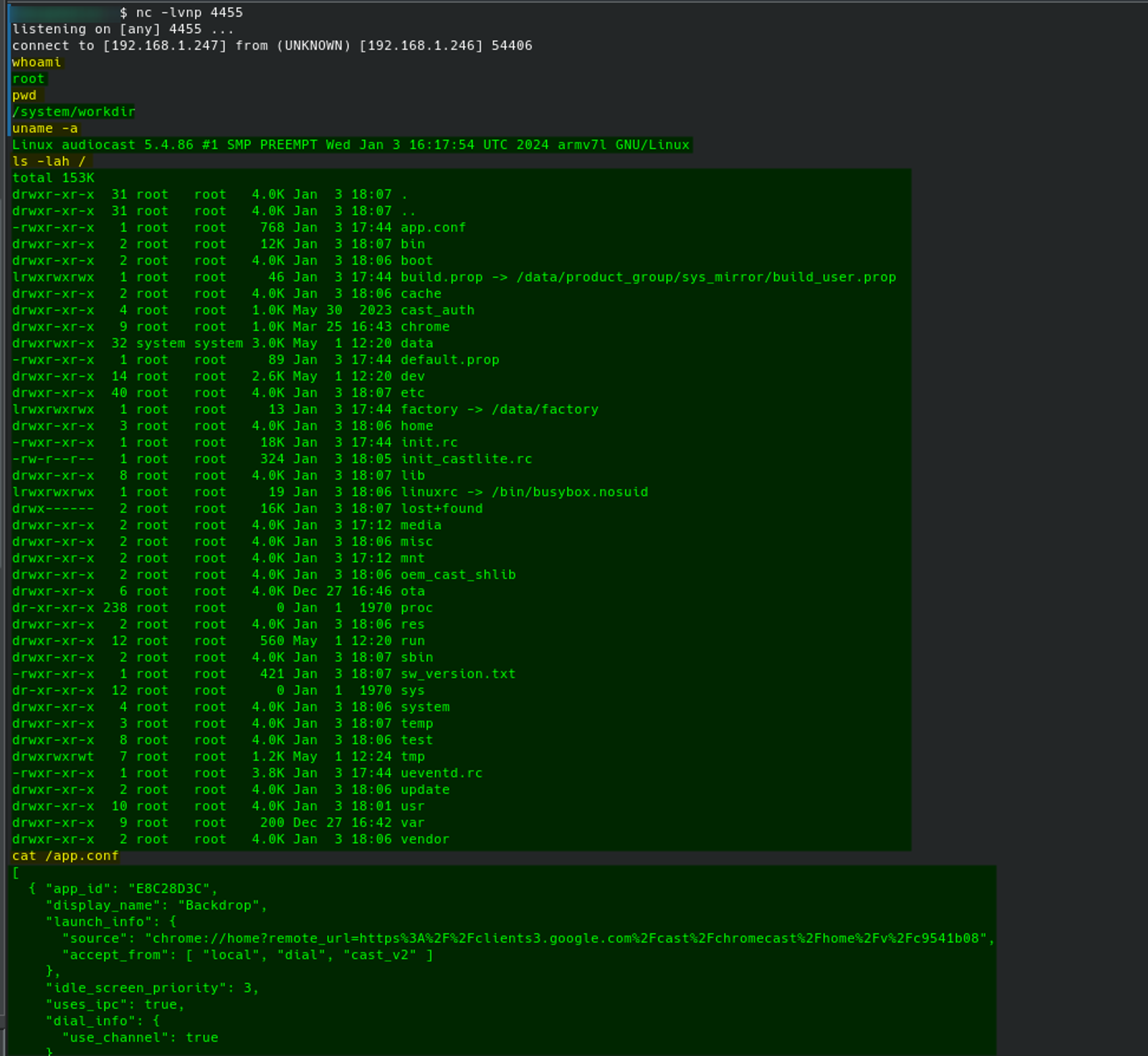Click the 'whoami' command line

click(36, 62)
